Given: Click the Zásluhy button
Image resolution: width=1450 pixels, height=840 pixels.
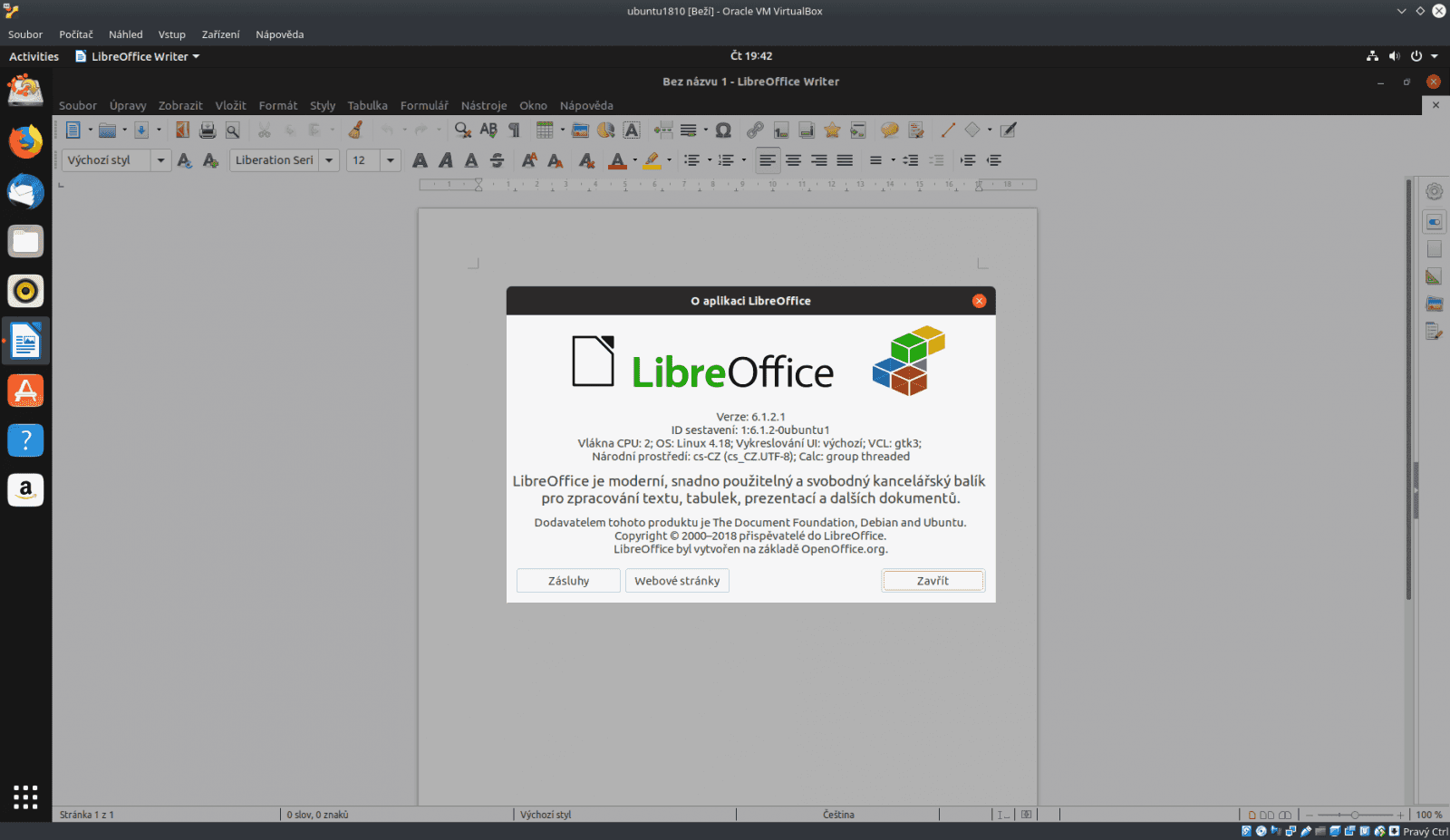Looking at the screenshot, I should click(568, 580).
